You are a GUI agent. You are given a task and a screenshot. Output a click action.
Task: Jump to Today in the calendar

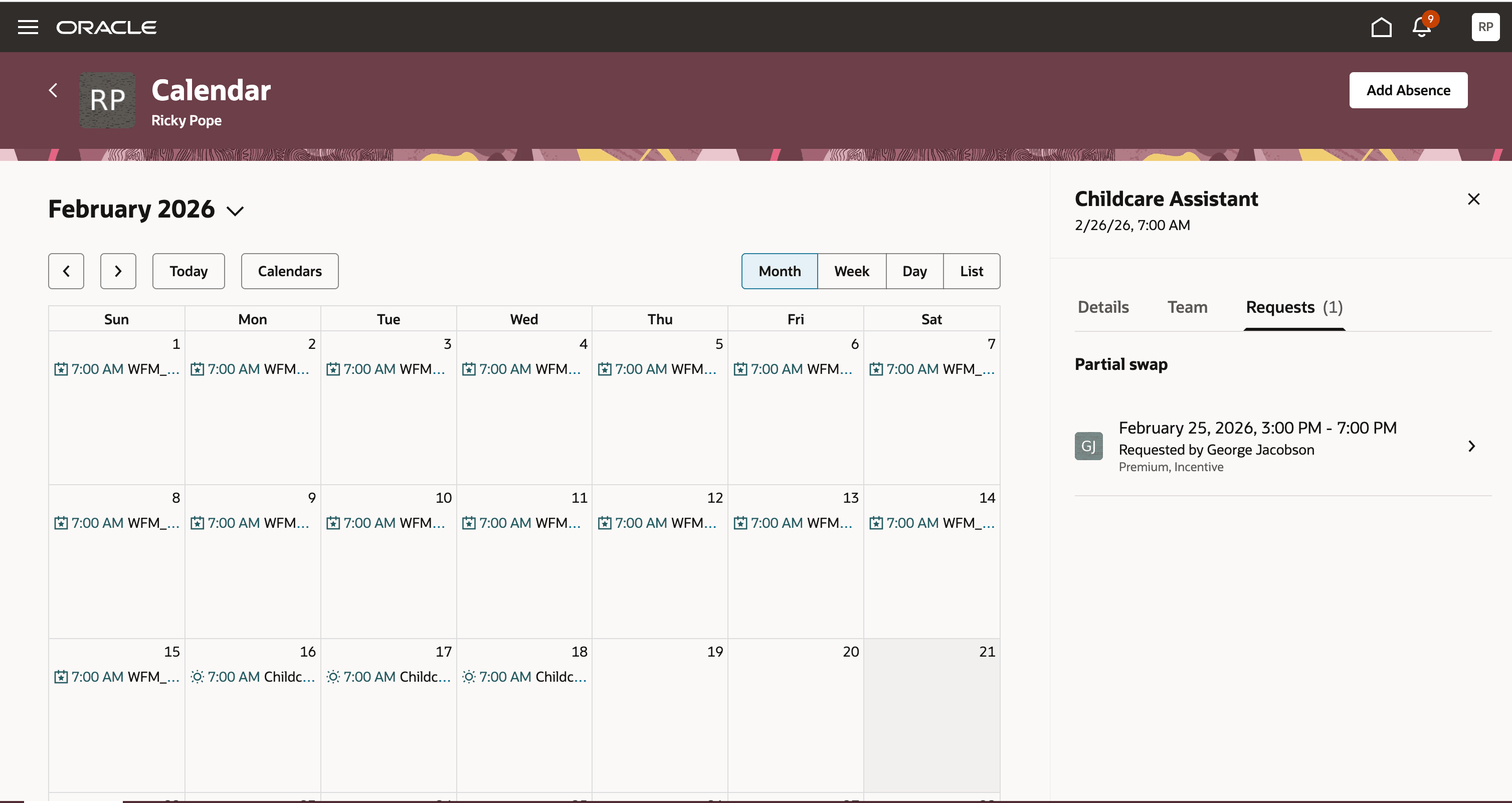[188, 271]
